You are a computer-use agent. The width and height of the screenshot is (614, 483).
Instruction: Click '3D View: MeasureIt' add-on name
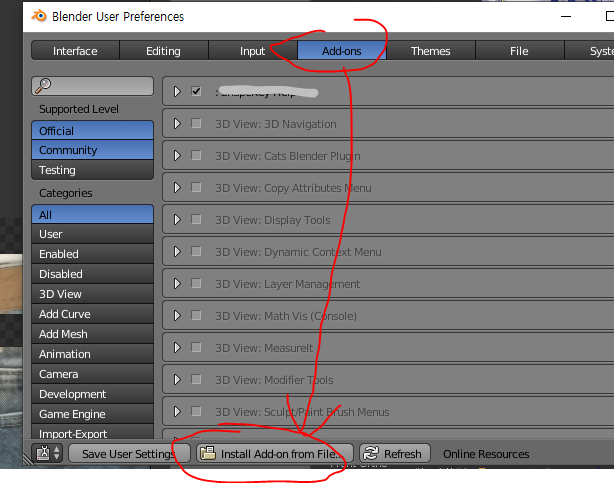tap(264, 348)
